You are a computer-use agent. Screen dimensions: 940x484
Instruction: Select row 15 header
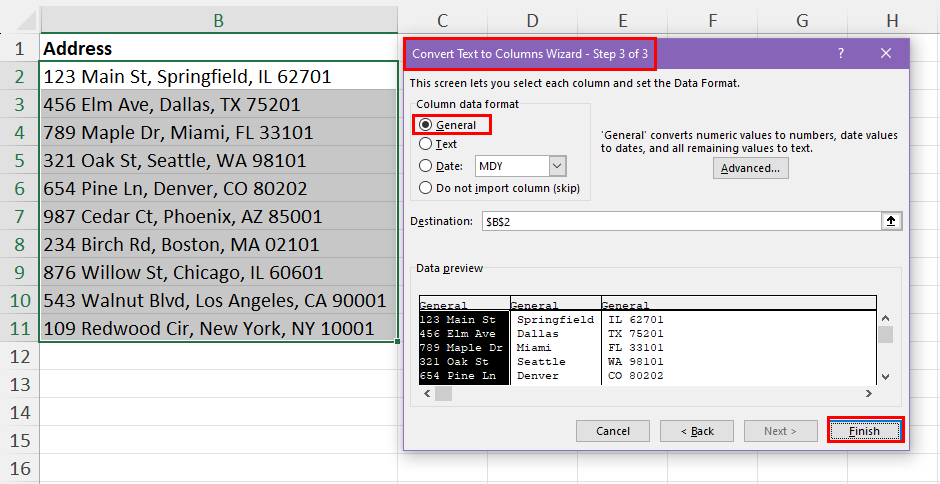point(20,440)
